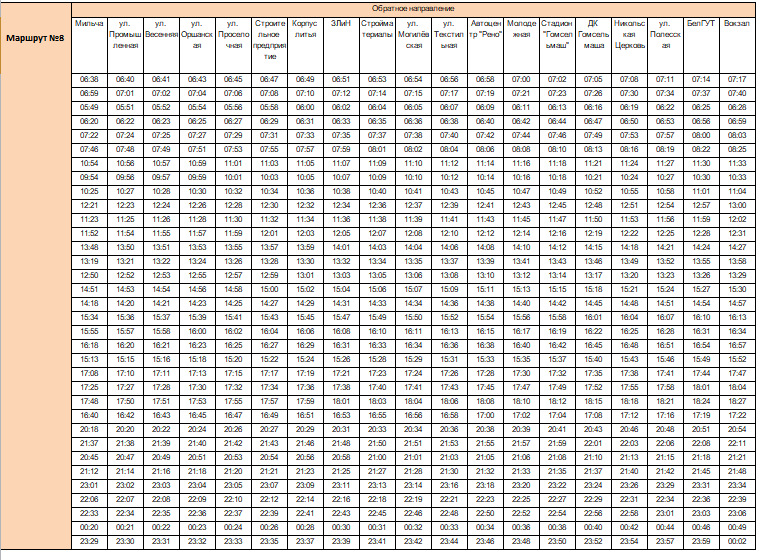Click 00:02 in the Вокзал column
Screen dimensions: 765x560
tap(737, 541)
